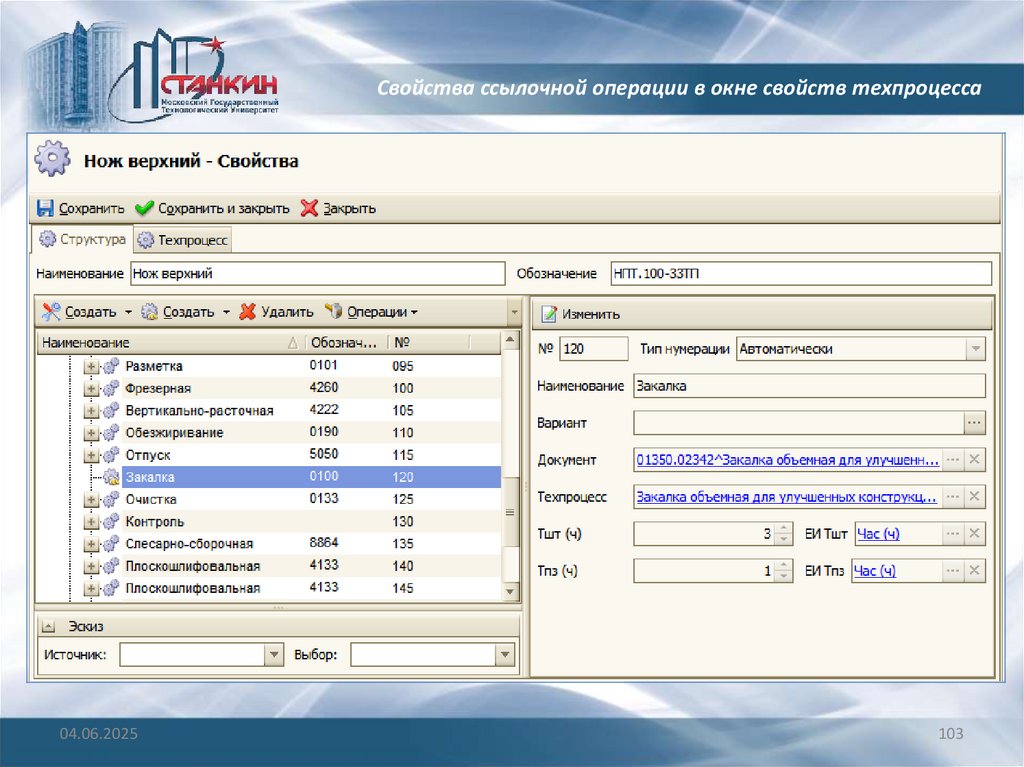Open the Тип нумерации dropdown
Viewport: 1024px width, 767px height.
pyautogui.click(x=974, y=349)
